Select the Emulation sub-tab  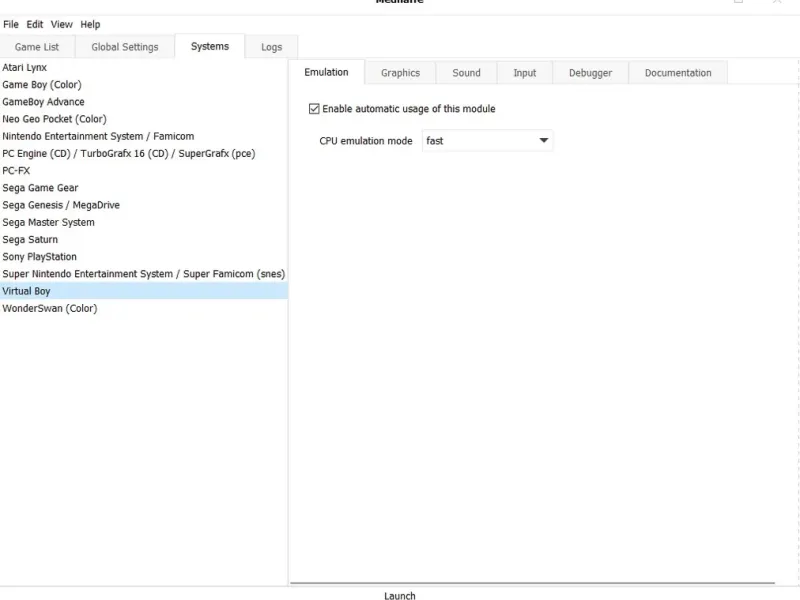327,72
